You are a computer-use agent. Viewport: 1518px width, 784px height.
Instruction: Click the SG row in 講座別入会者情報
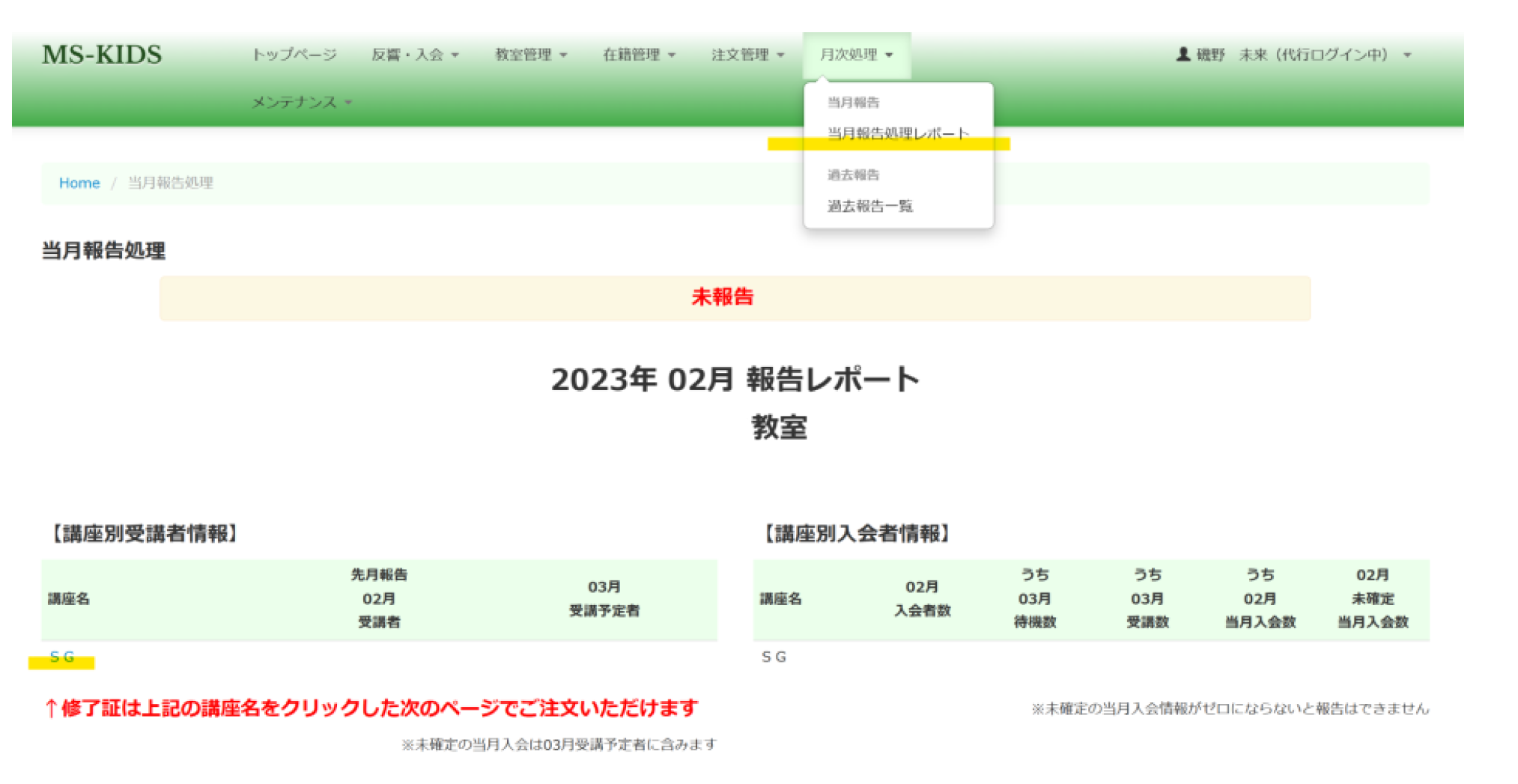click(774, 657)
